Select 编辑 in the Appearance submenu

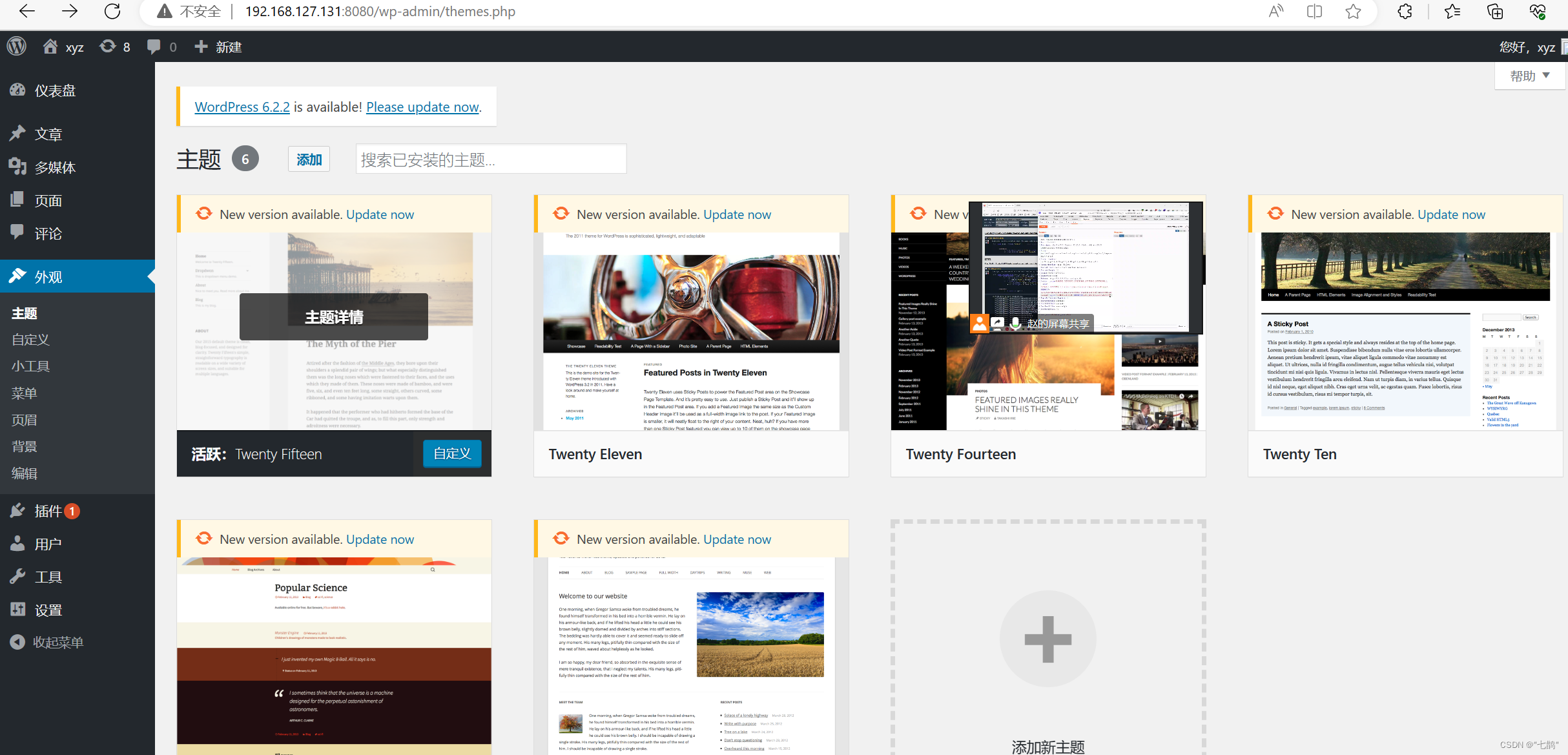(x=25, y=473)
